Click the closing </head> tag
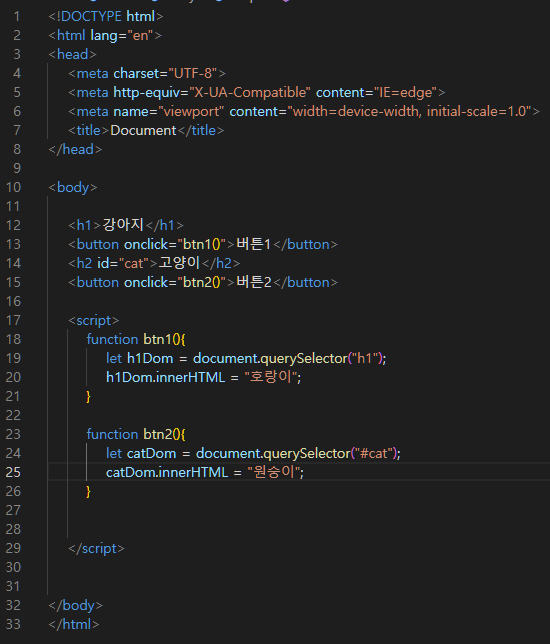This screenshot has height=644, width=550. (75, 150)
